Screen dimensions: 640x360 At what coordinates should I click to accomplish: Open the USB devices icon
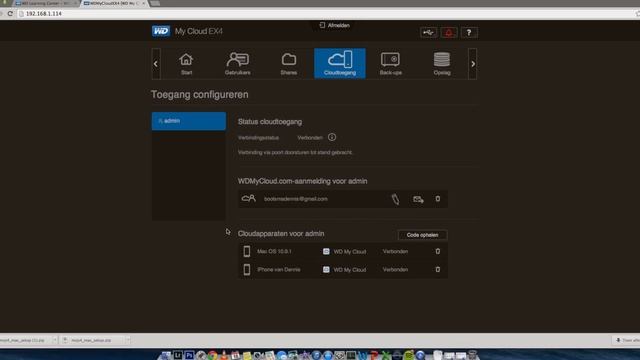(429, 33)
